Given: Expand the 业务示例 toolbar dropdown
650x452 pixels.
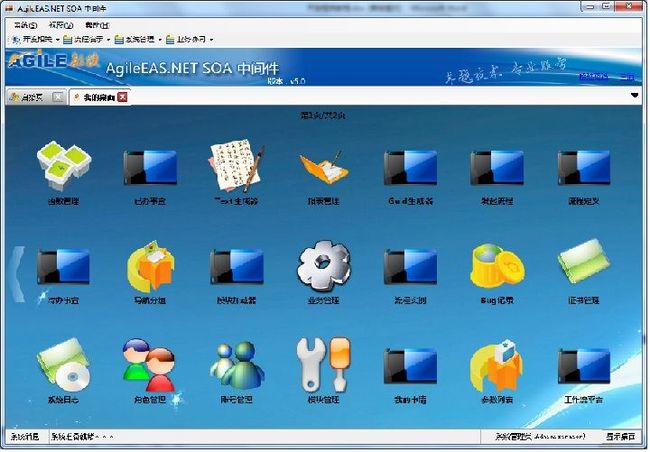Looking at the screenshot, I should (x=211, y=40).
